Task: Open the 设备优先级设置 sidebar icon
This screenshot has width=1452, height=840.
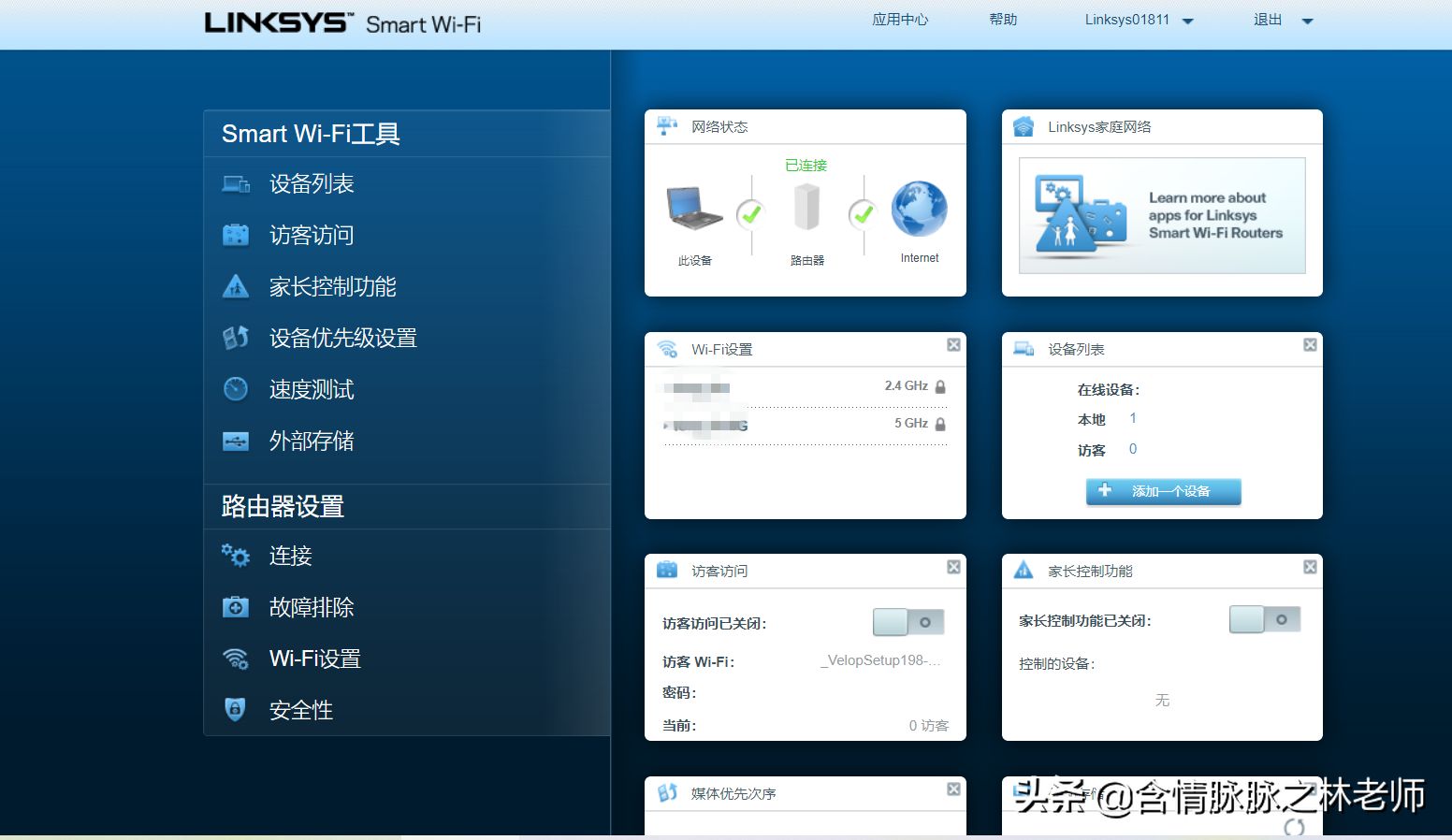Action: point(236,338)
